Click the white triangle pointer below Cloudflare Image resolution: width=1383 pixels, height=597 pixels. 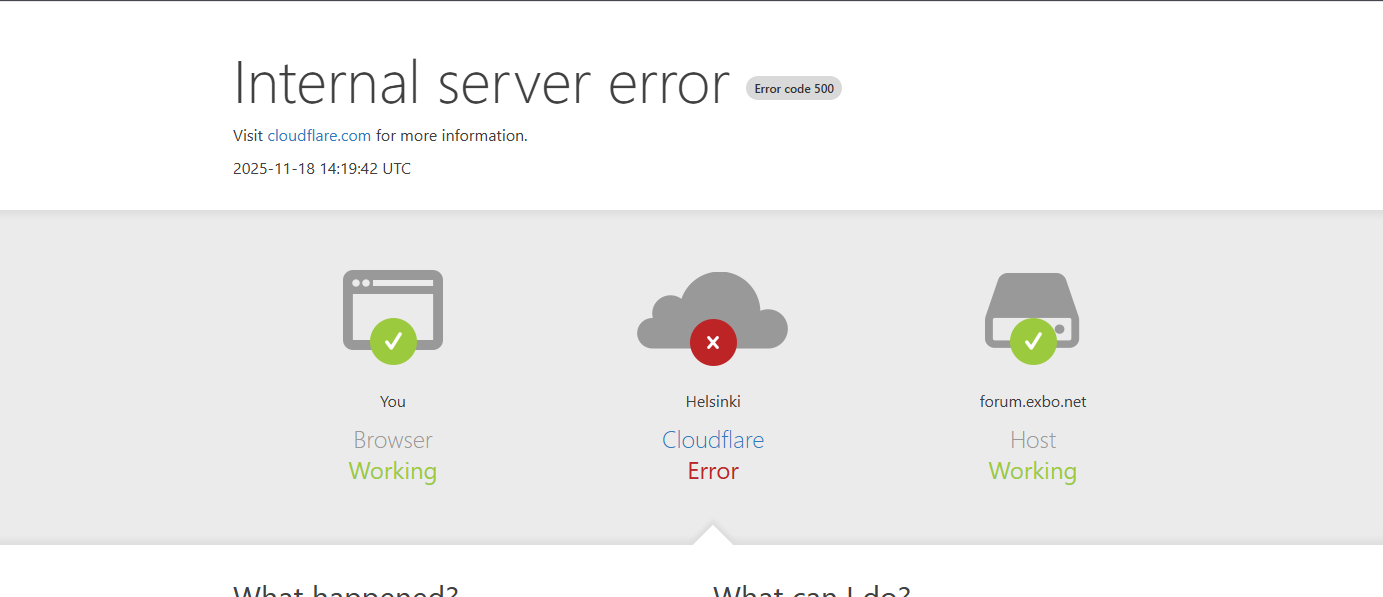tap(713, 535)
